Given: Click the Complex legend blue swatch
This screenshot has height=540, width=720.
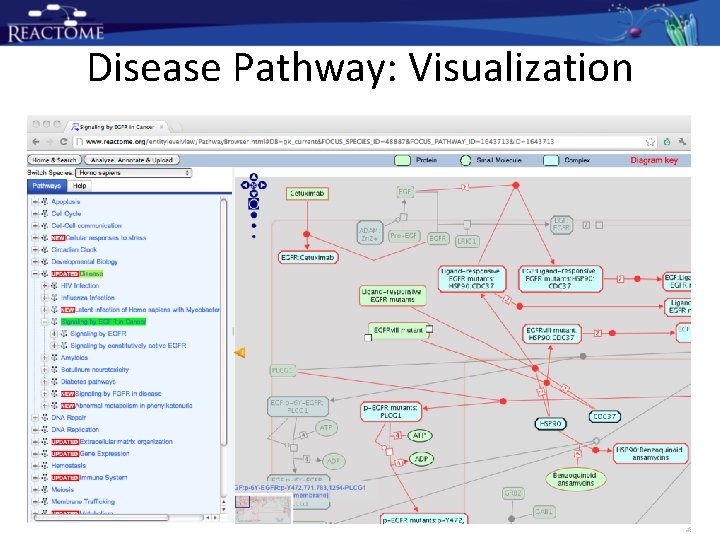Looking at the screenshot, I should coord(551,160).
